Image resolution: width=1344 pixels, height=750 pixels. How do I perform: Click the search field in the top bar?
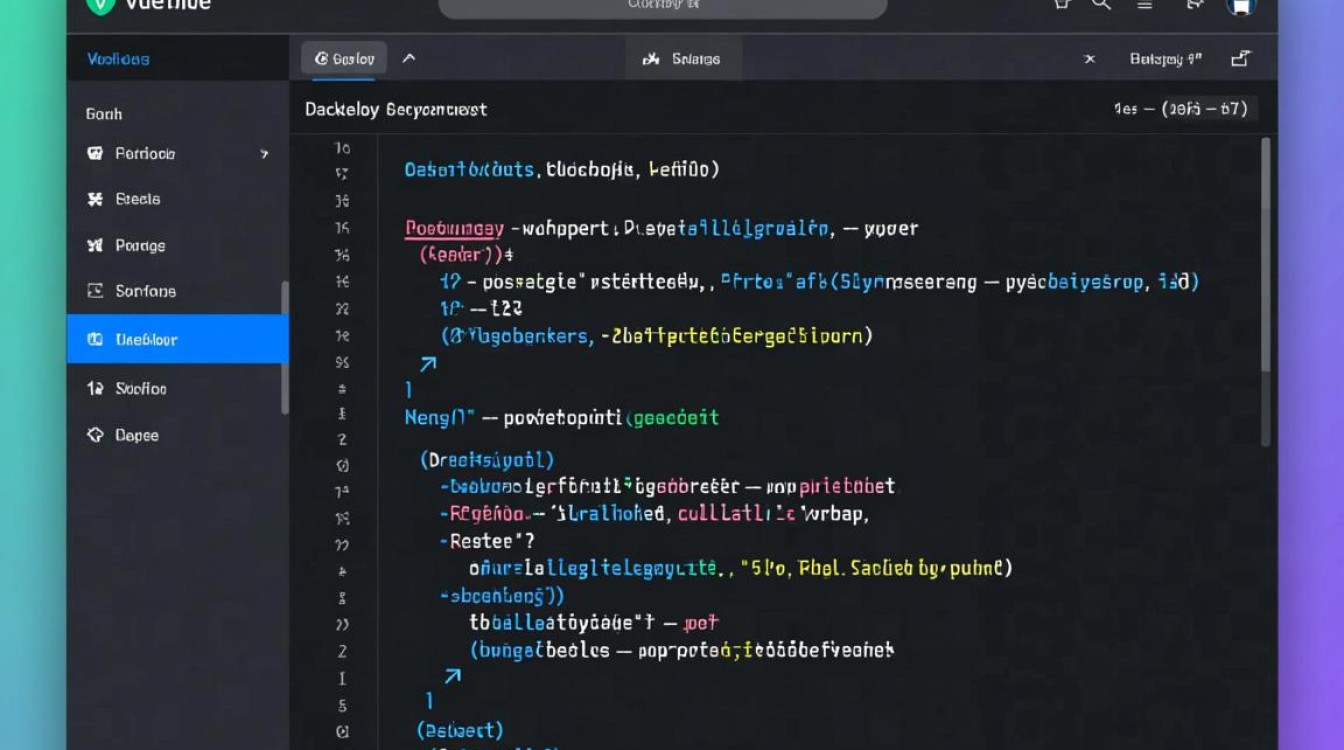coord(663,7)
